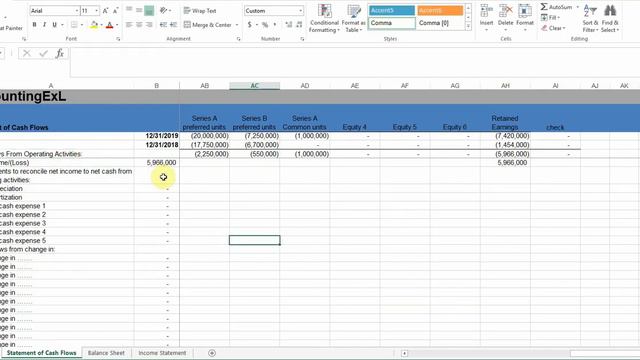Image resolution: width=640 pixels, height=360 pixels.
Task: Decrease decimal places
Action: [299, 25]
